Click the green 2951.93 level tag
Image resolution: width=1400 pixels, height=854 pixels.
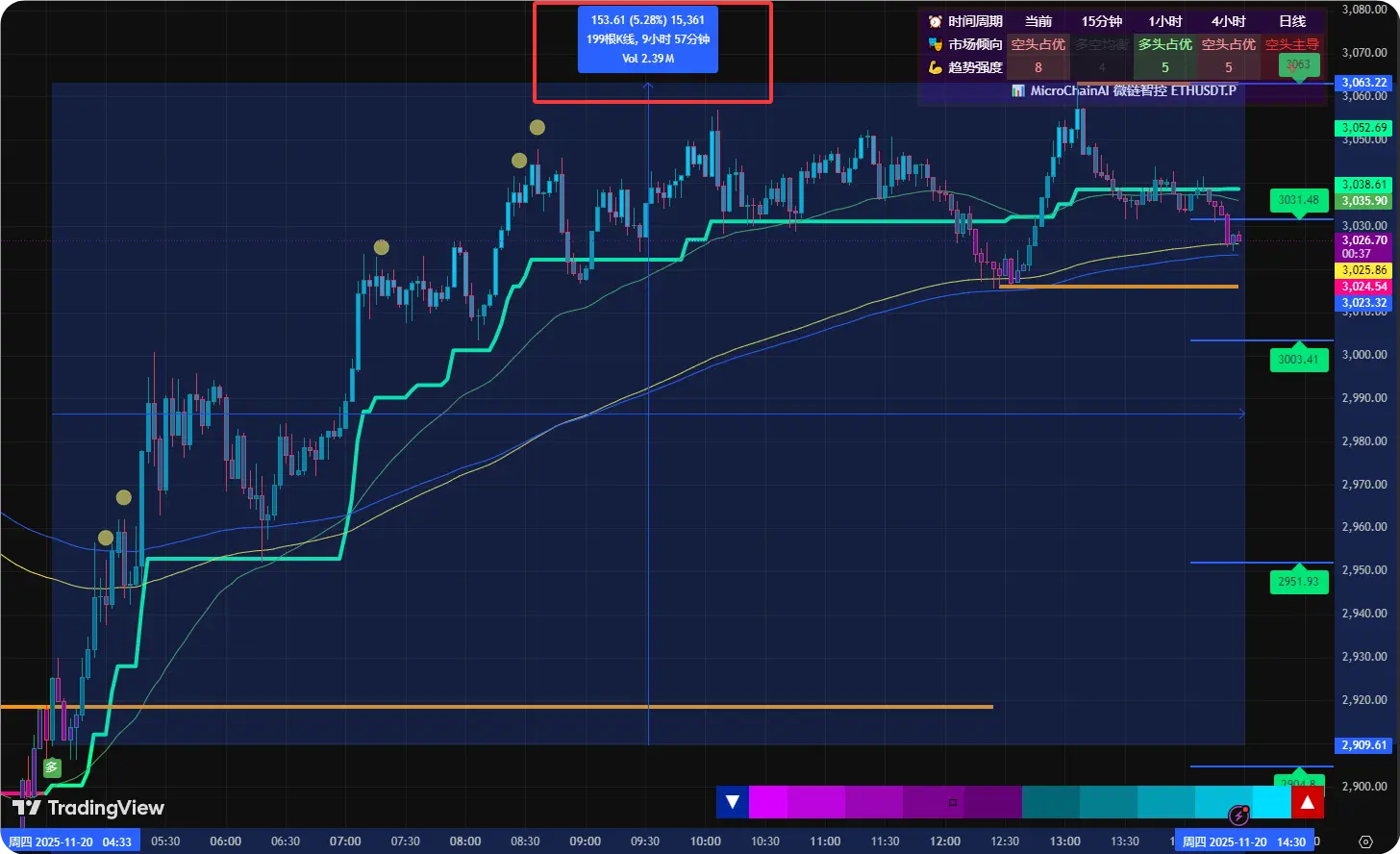1297,582
